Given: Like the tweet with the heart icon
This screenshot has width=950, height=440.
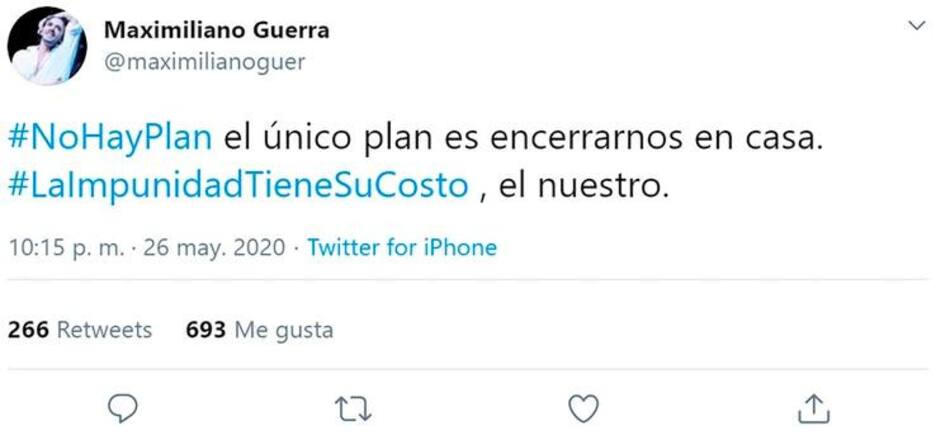Looking at the screenshot, I should click(x=585, y=408).
